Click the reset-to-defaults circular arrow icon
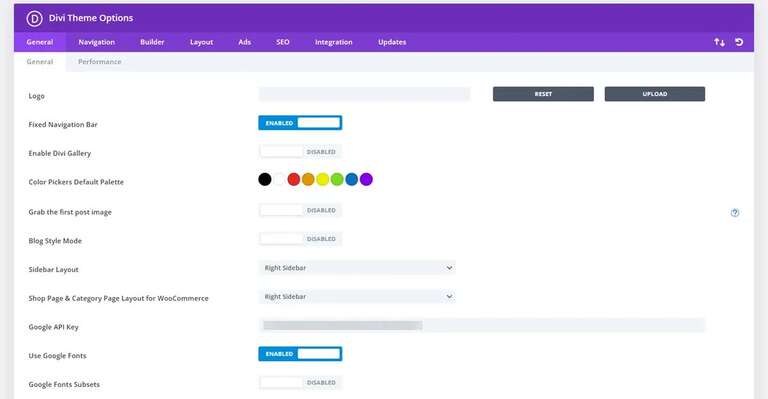Image resolution: width=768 pixels, height=399 pixels. coord(739,42)
